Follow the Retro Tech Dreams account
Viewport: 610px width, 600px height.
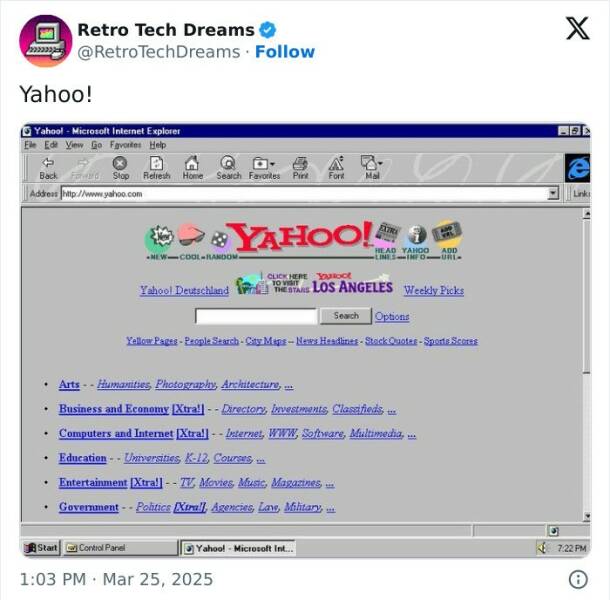tap(285, 52)
